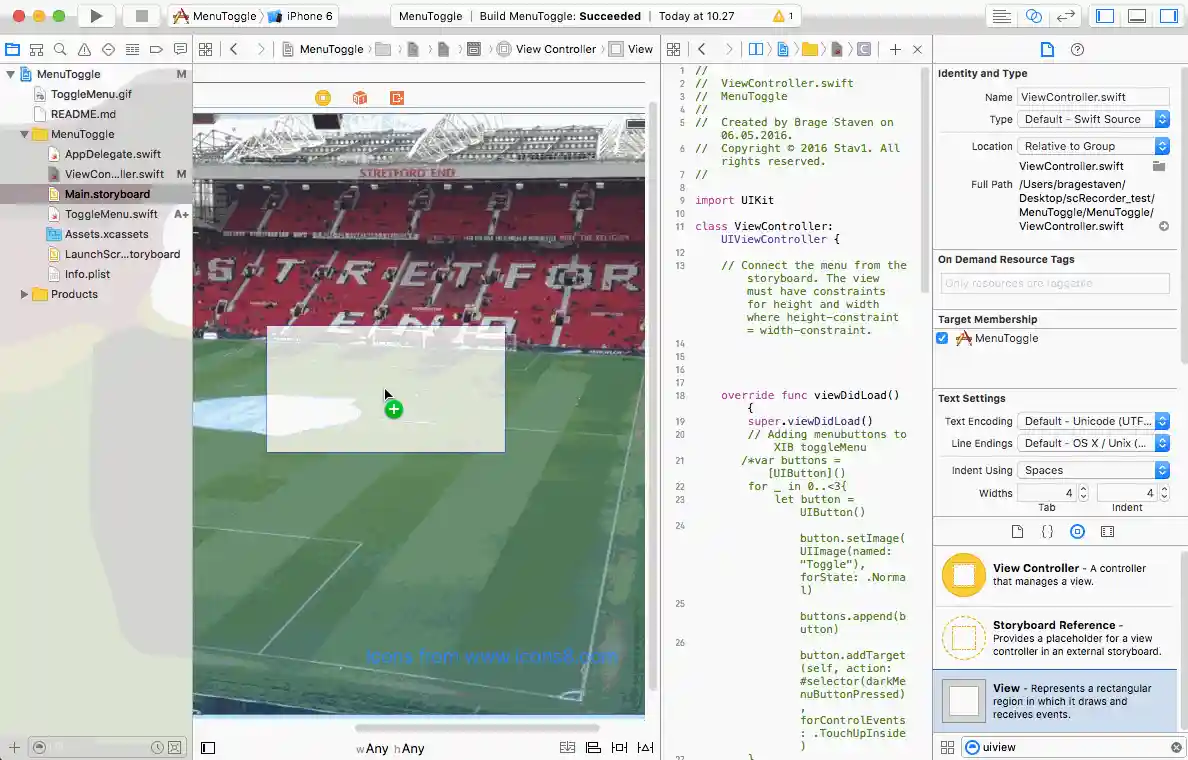Click the Run button to build the app
Viewport: 1188px width, 760px height.
tap(96, 16)
